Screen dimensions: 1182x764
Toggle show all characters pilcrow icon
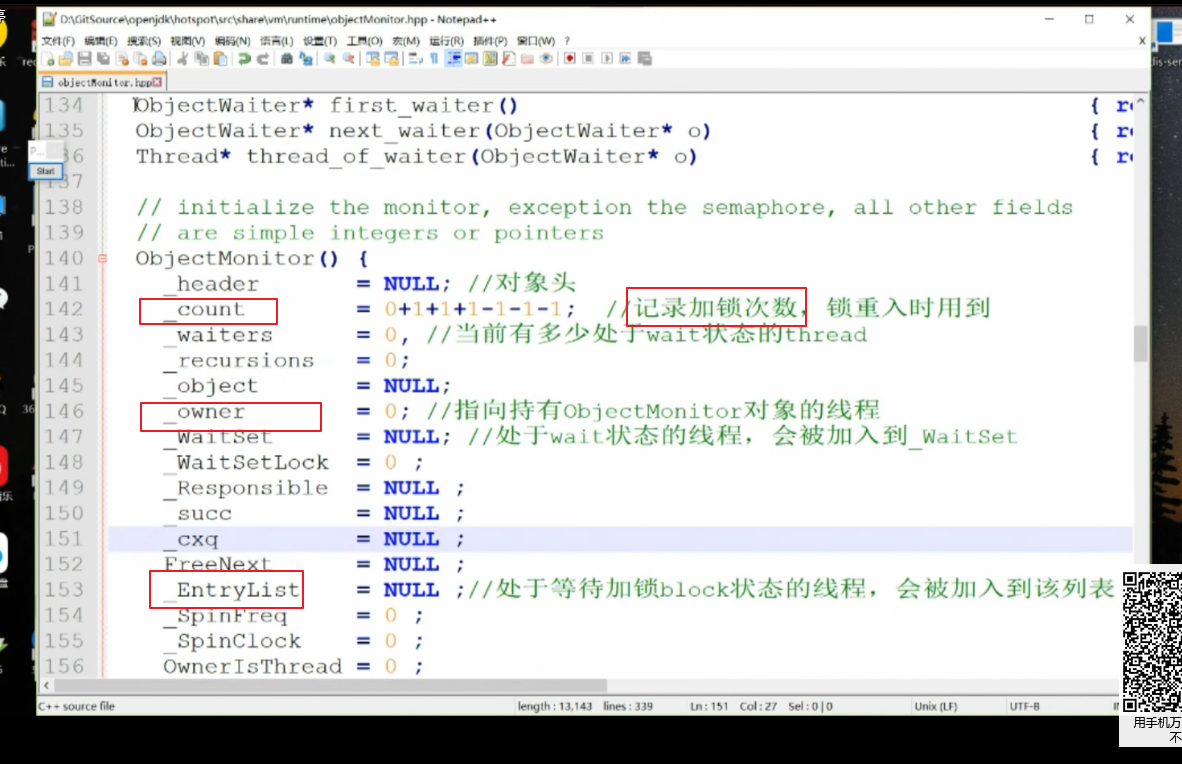(x=434, y=59)
